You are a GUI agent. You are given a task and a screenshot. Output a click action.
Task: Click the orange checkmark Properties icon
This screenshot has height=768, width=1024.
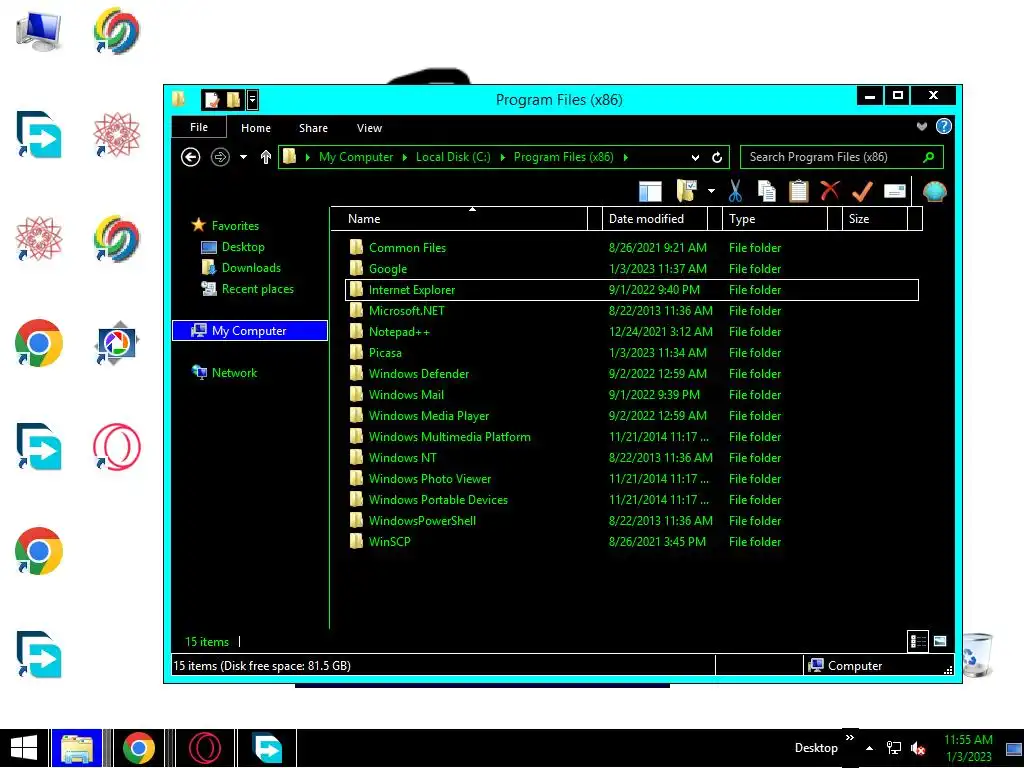862,191
